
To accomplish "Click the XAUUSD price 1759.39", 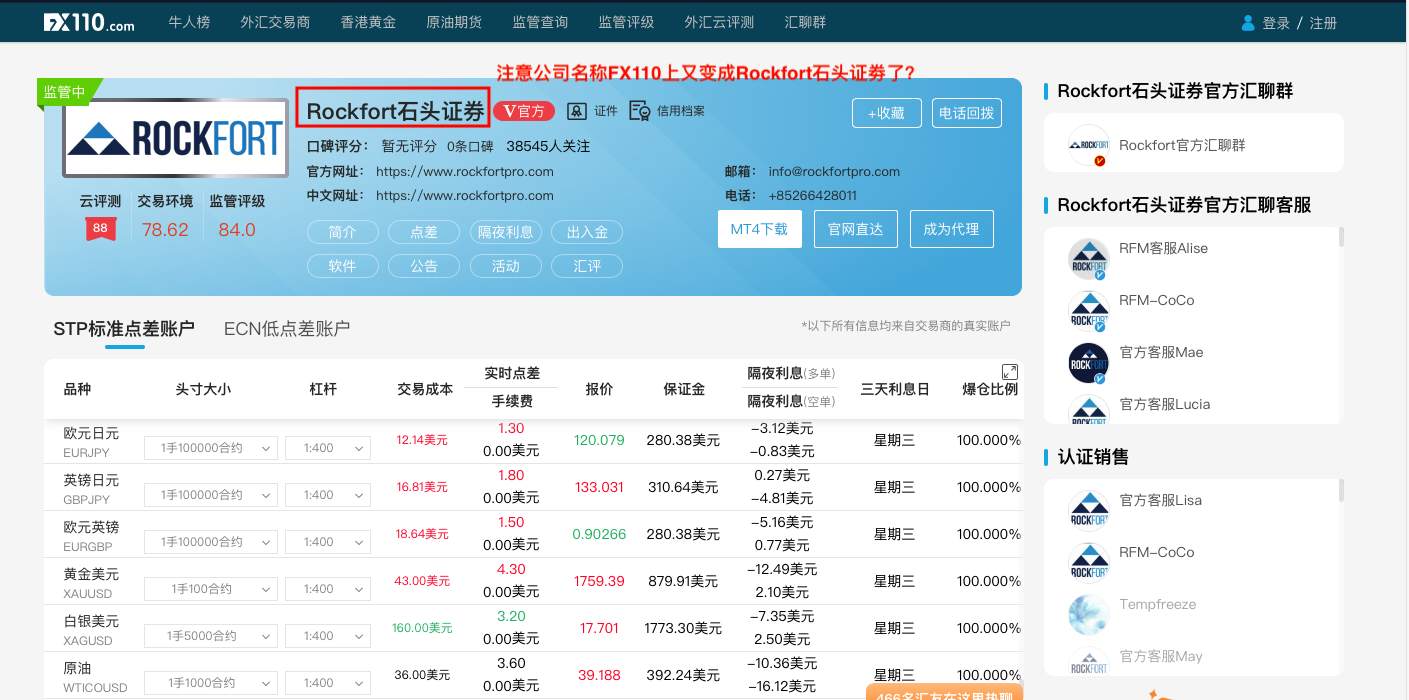I will point(599,581).
